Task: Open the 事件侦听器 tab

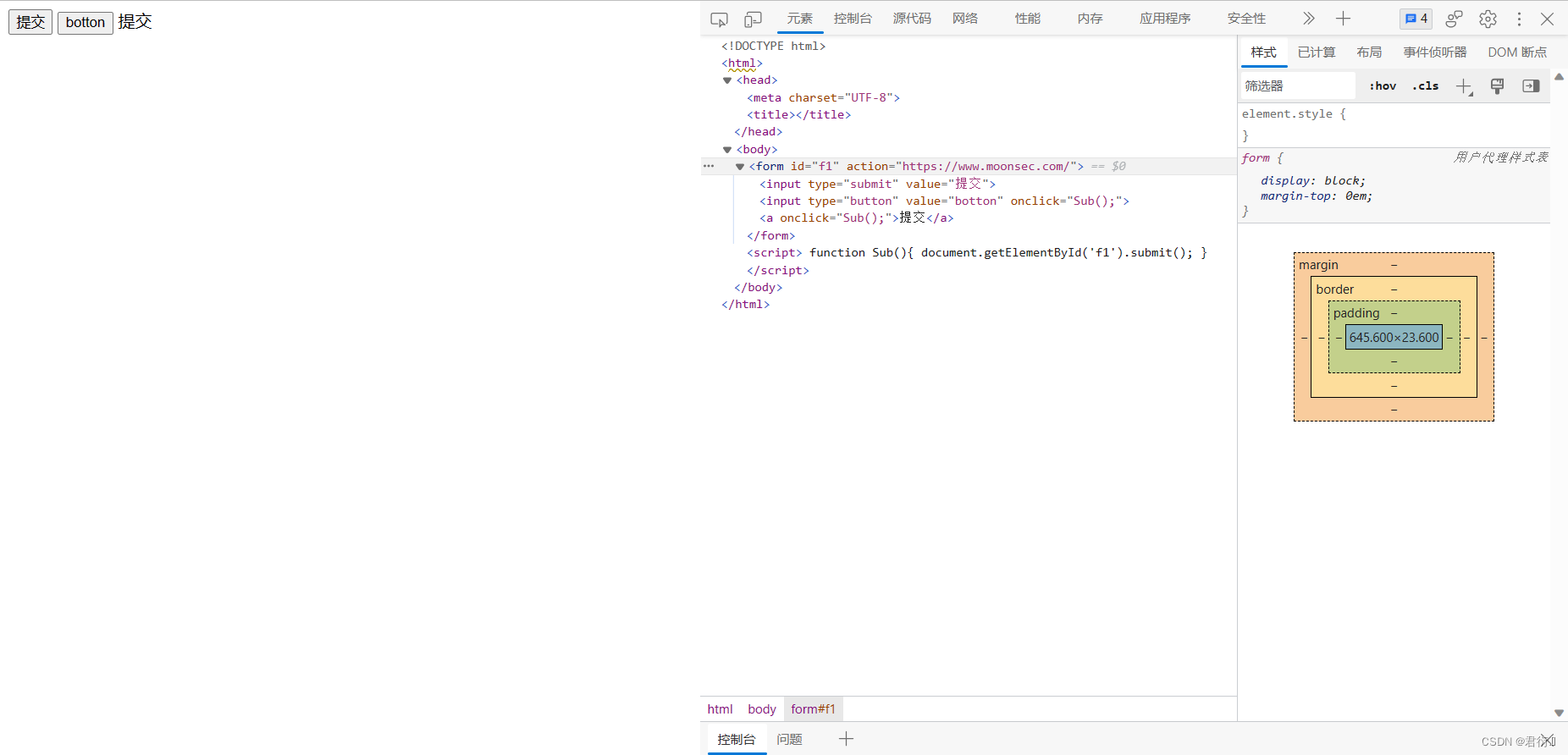Action: click(x=1435, y=52)
